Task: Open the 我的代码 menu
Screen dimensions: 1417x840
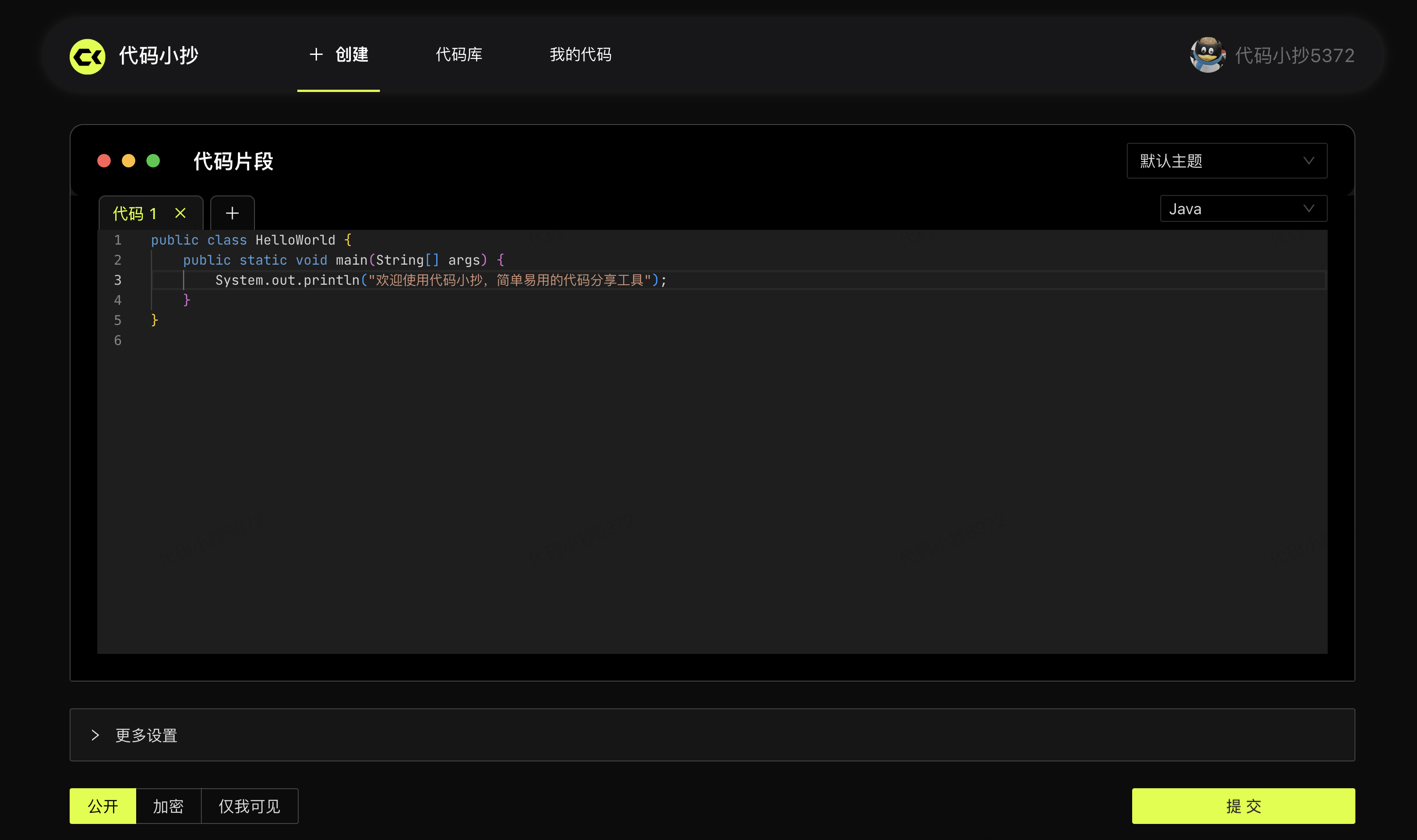Action: click(x=580, y=54)
